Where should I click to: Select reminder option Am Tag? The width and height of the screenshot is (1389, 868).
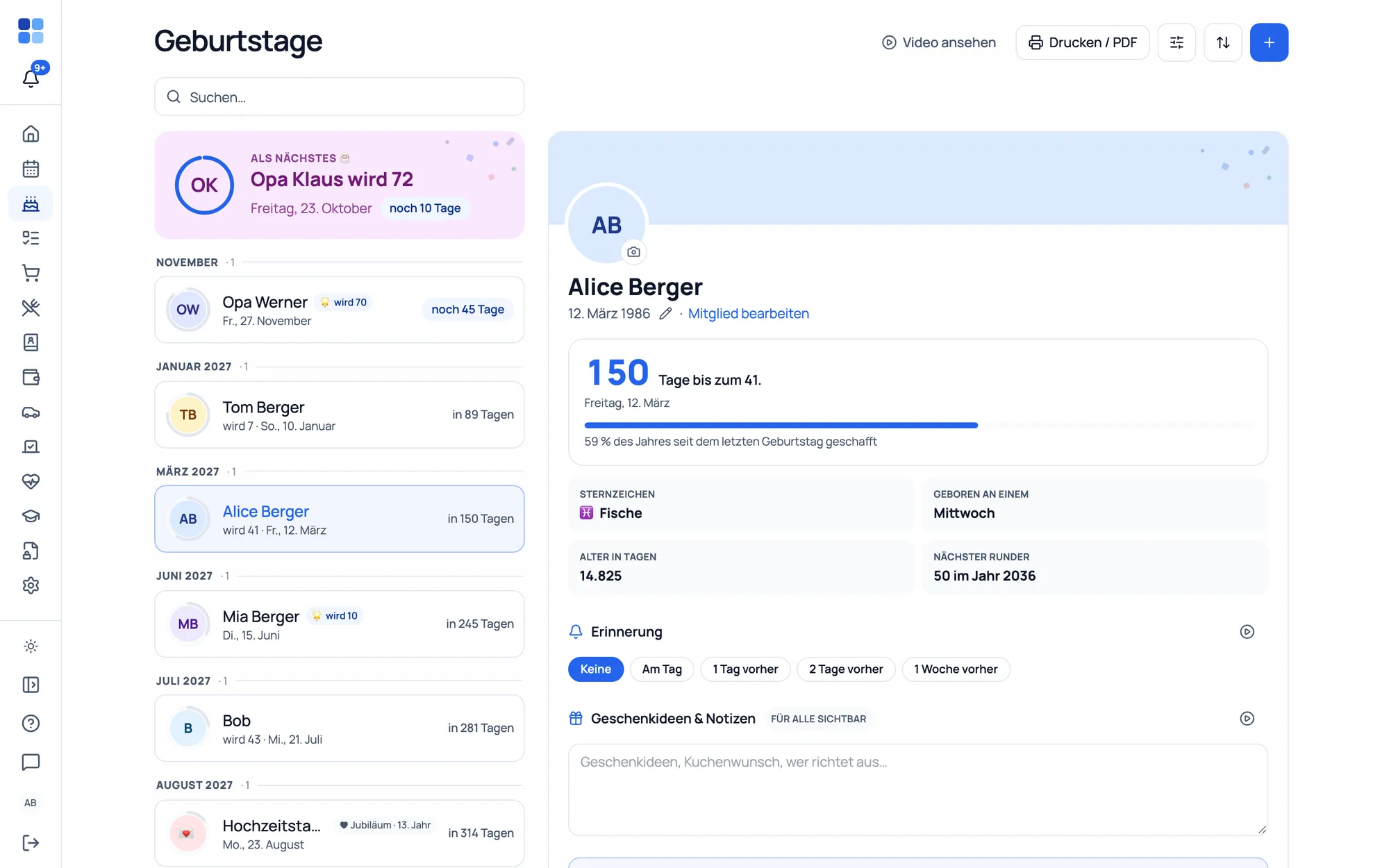point(662,669)
